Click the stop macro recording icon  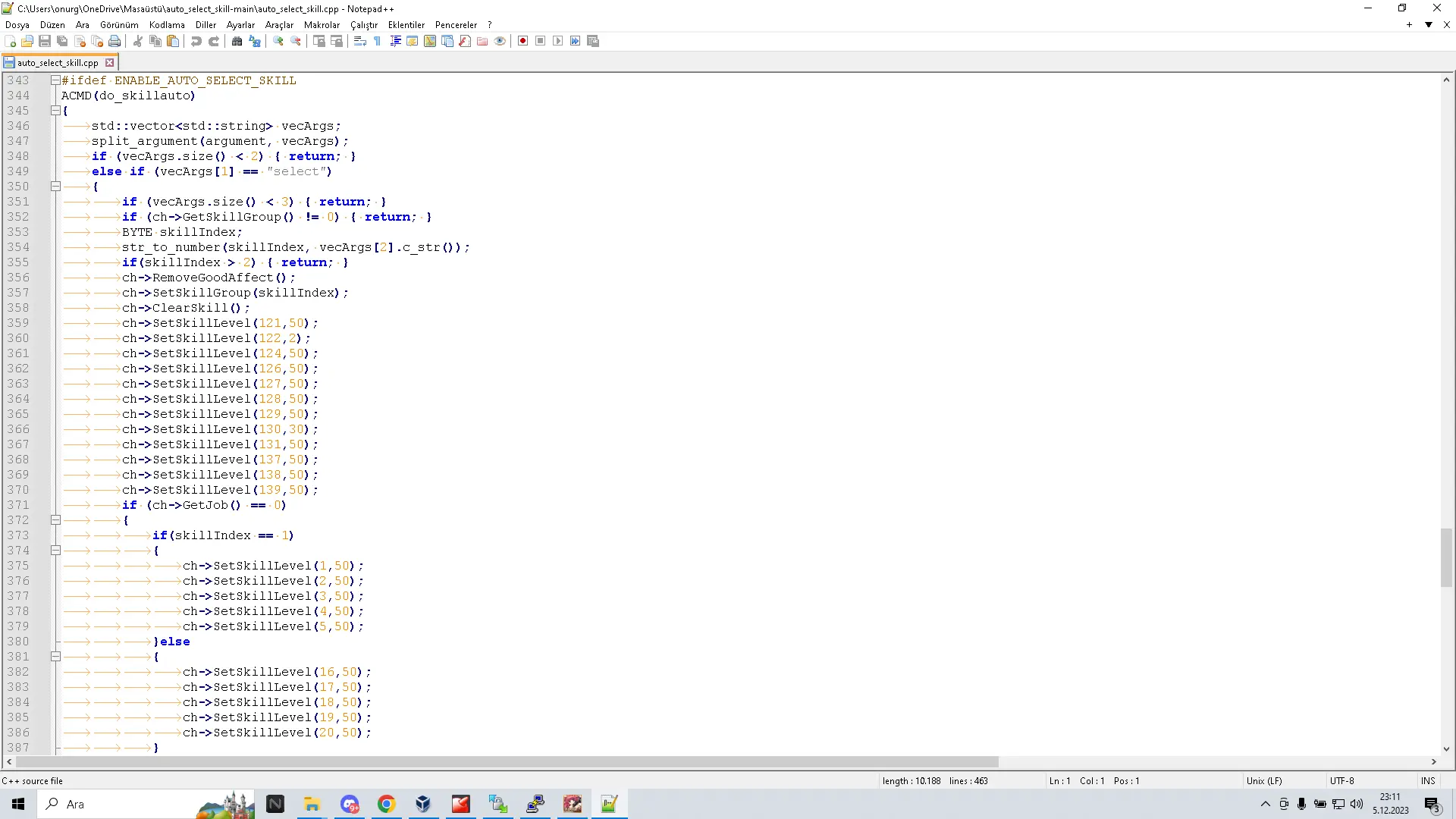[x=541, y=41]
